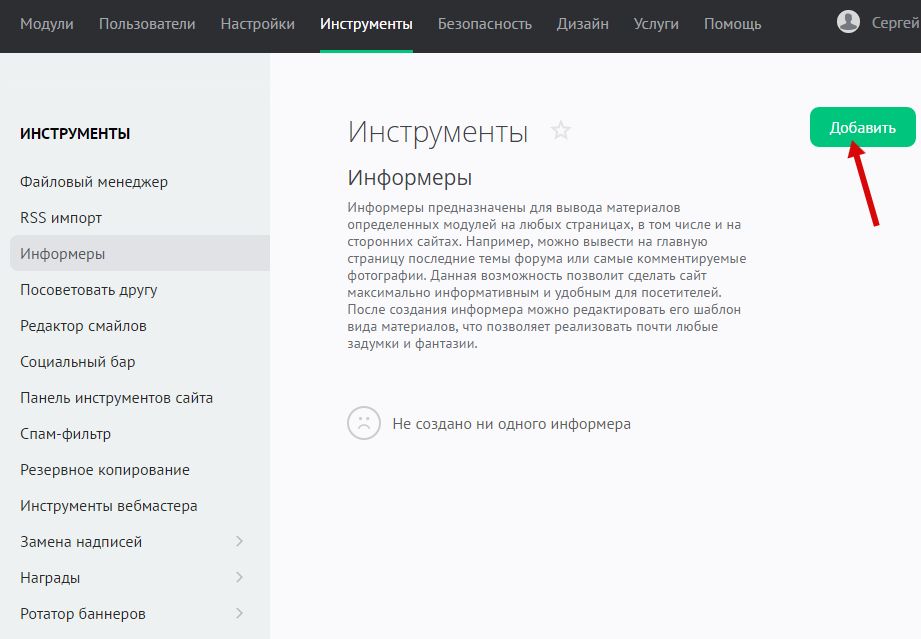Open Файловый менеджер in the sidebar
The width and height of the screenshot is (921, 639).
94,182
